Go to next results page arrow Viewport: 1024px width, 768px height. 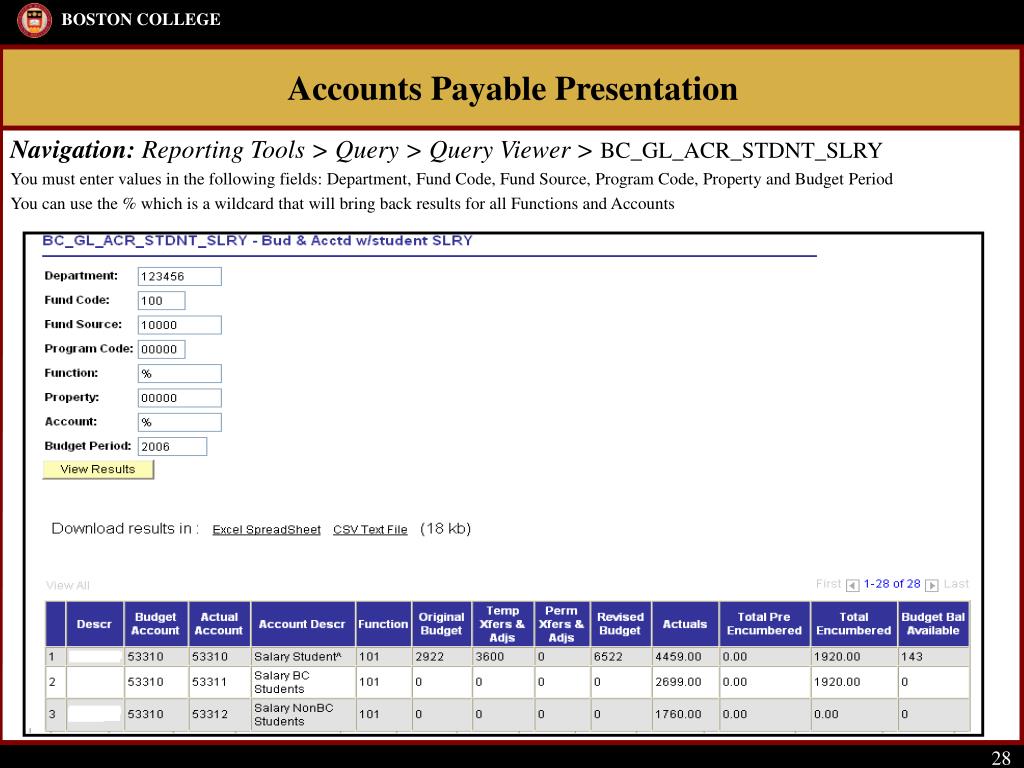[932, 586]
